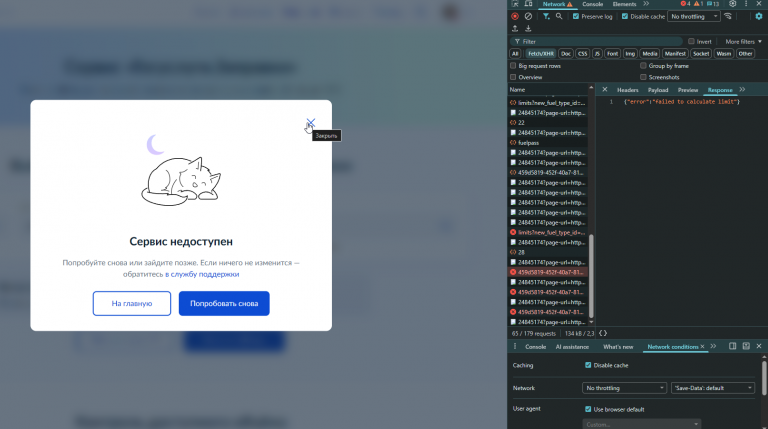The image size is (768, 429).
Task: Open the 'Save-Data': default dropdown
Action: pos(713,388)
